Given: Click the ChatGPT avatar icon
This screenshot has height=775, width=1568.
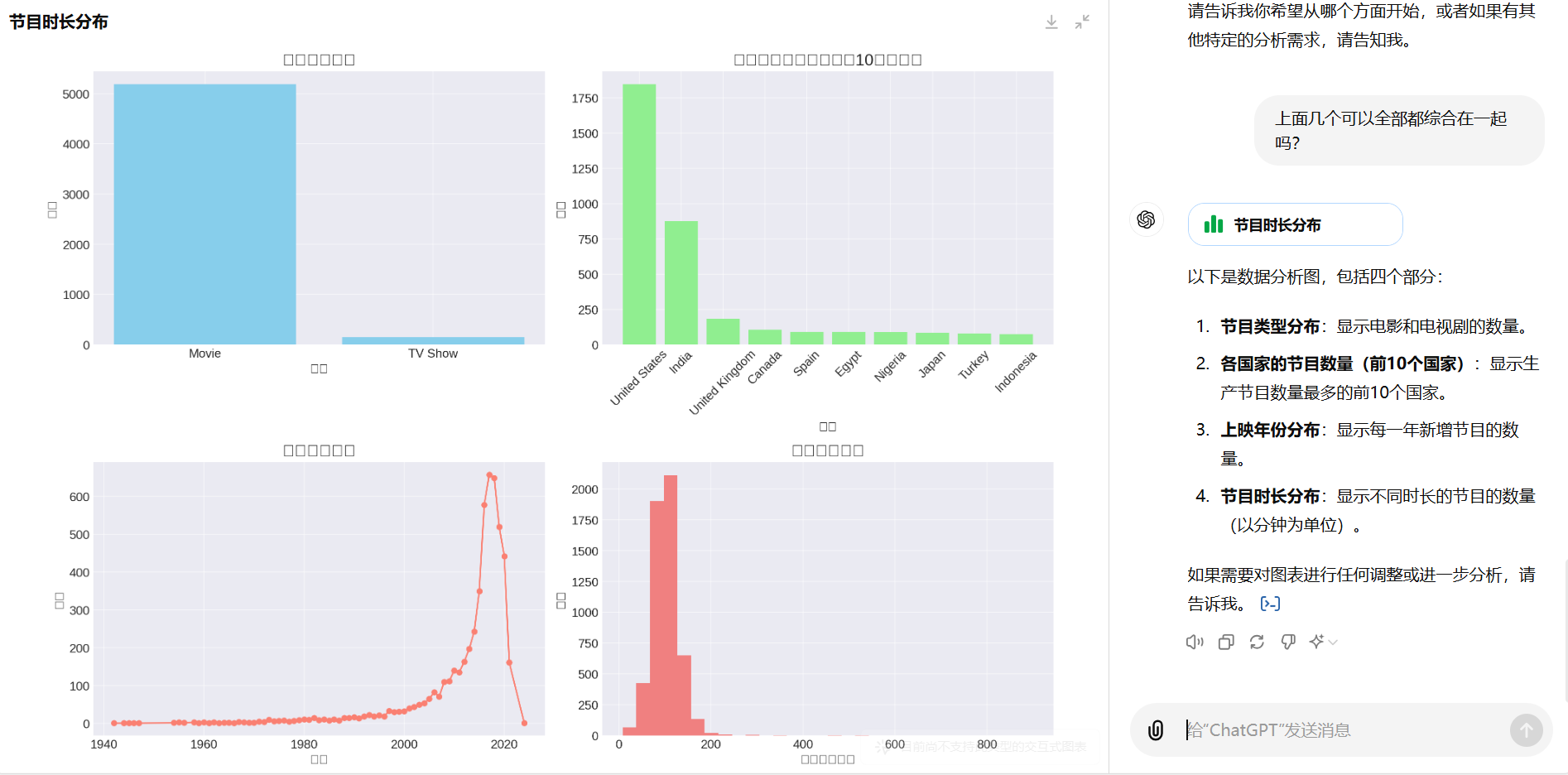Looking at the screenshot, I should point(1147,219).
